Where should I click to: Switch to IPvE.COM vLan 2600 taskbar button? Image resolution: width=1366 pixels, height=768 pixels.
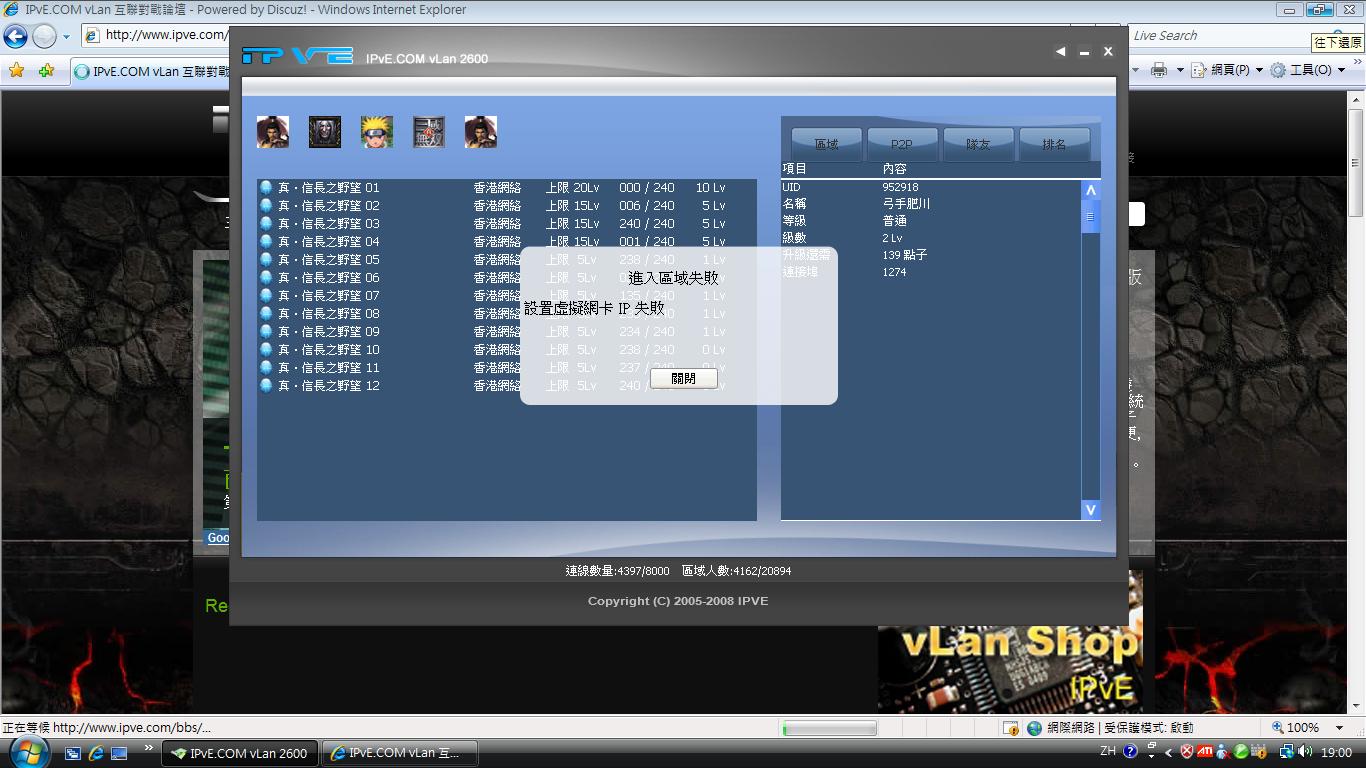(x=240, y=753)
